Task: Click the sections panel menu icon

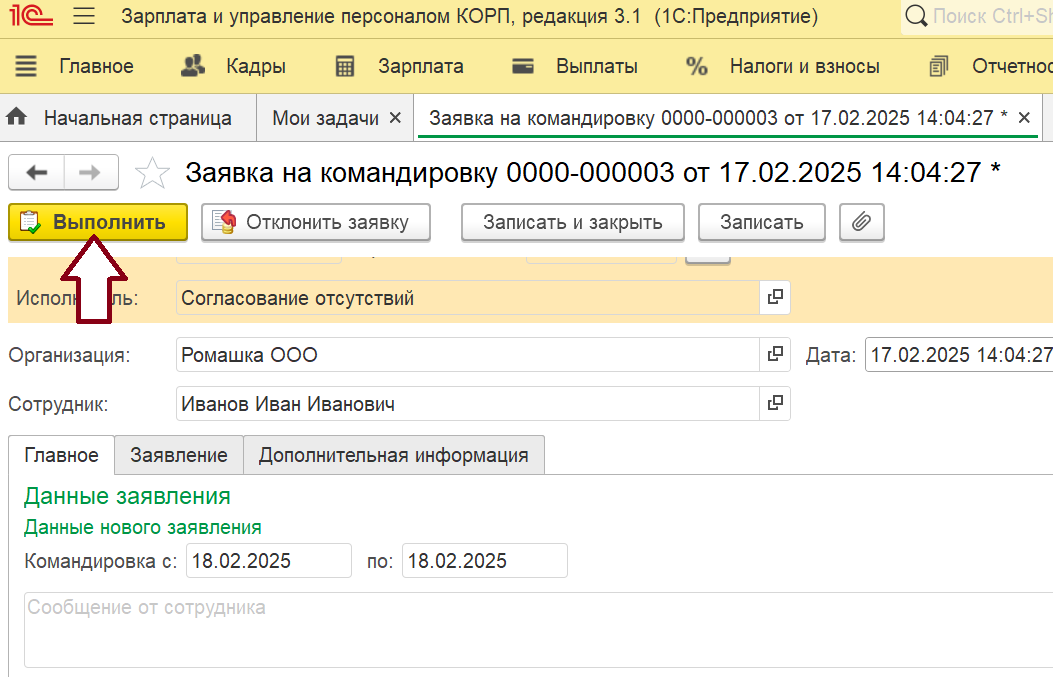Action: [x=26, y=67]
